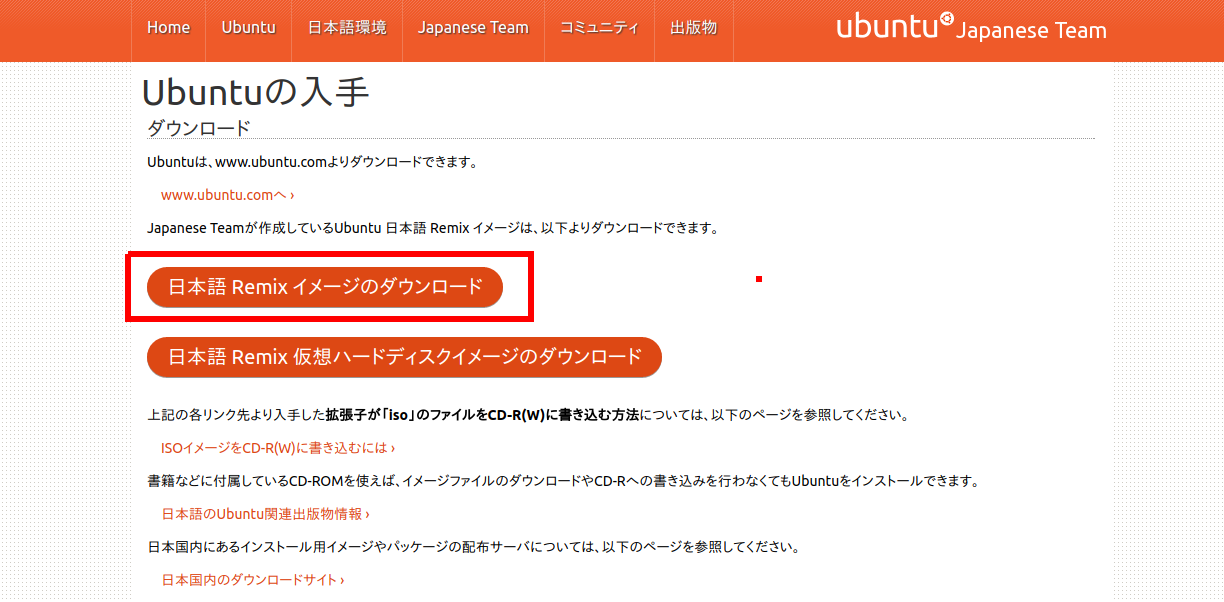The image size is (1224, 602).
Task: Click the ダウンロード section heading
Action: (199, 128)
